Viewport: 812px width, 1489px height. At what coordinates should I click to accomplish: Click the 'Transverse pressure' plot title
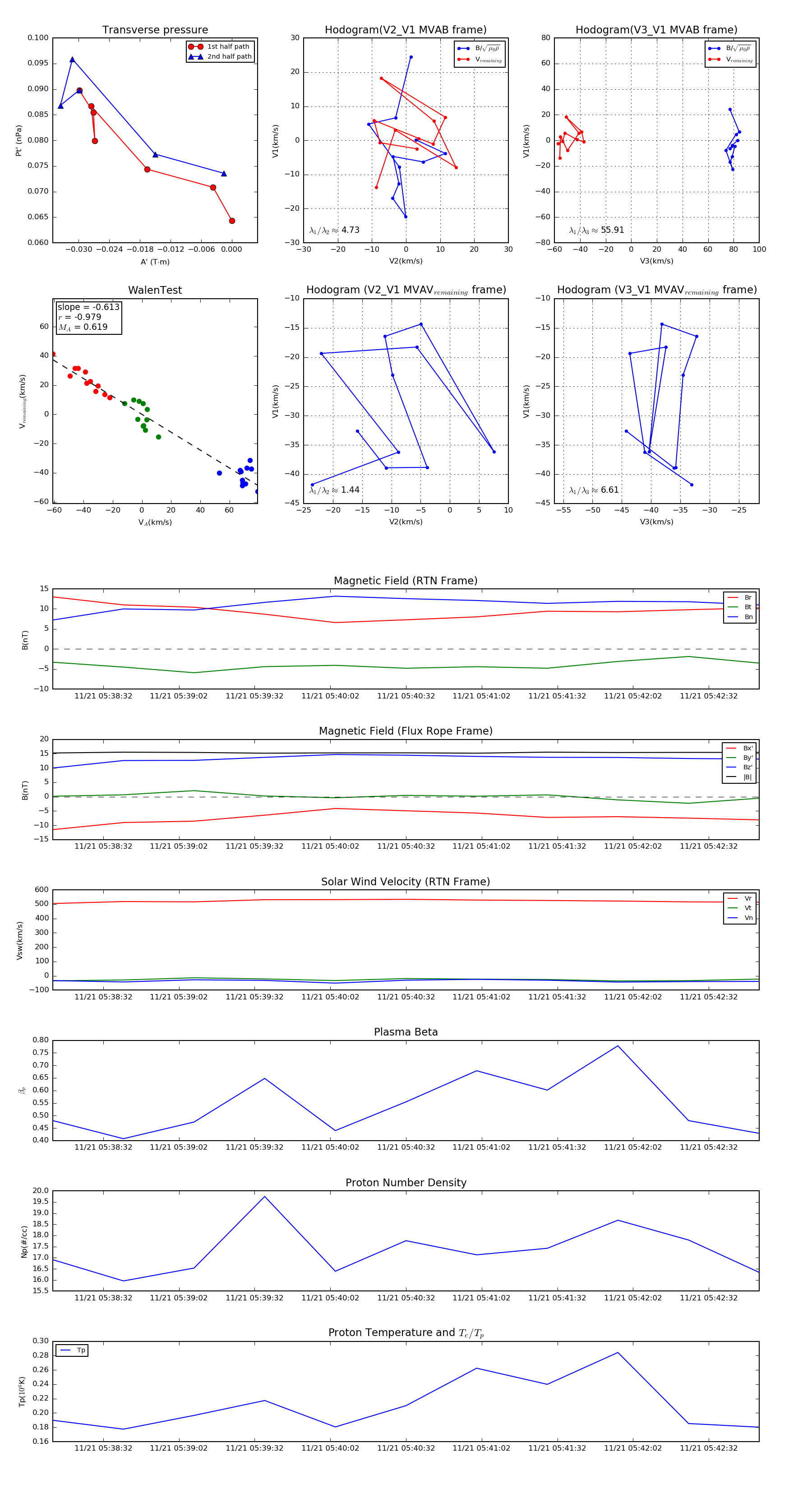155,30
